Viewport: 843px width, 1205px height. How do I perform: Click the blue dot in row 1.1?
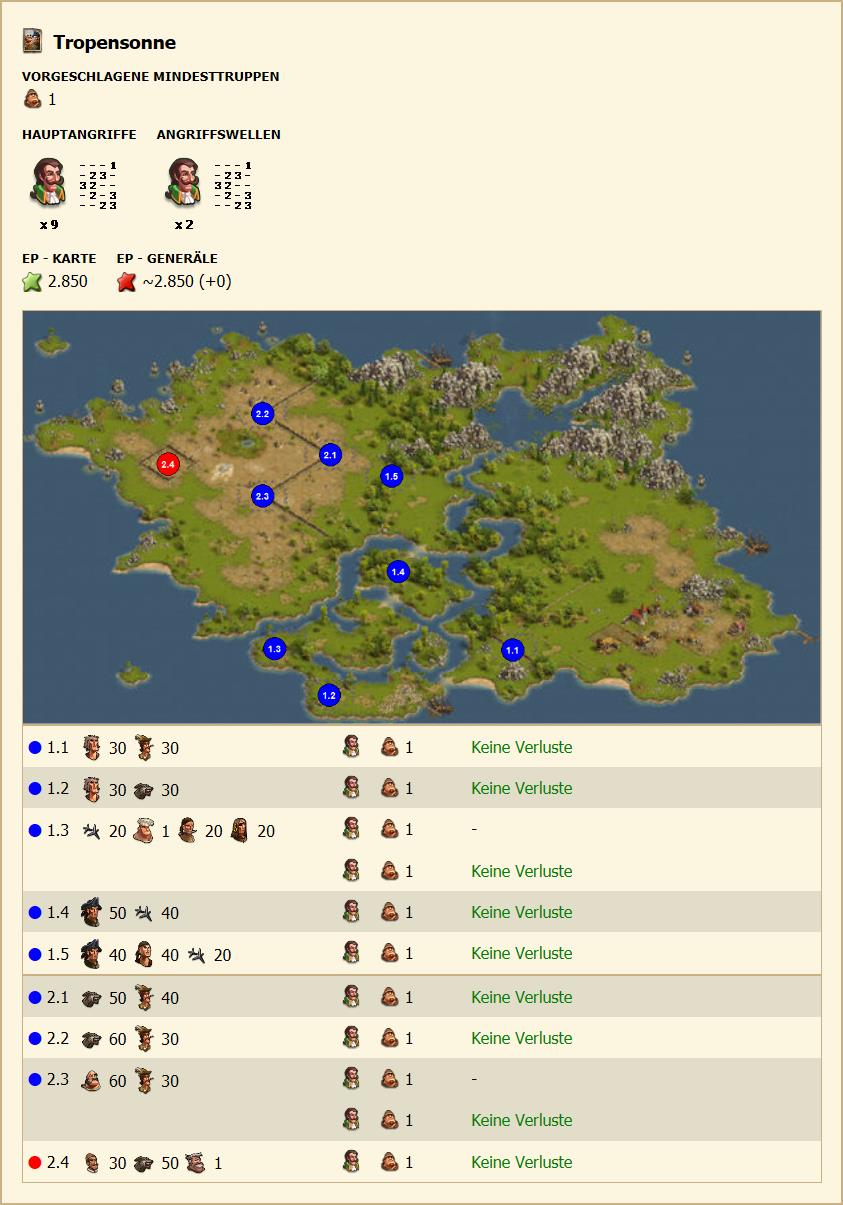(x=35, y=748)
